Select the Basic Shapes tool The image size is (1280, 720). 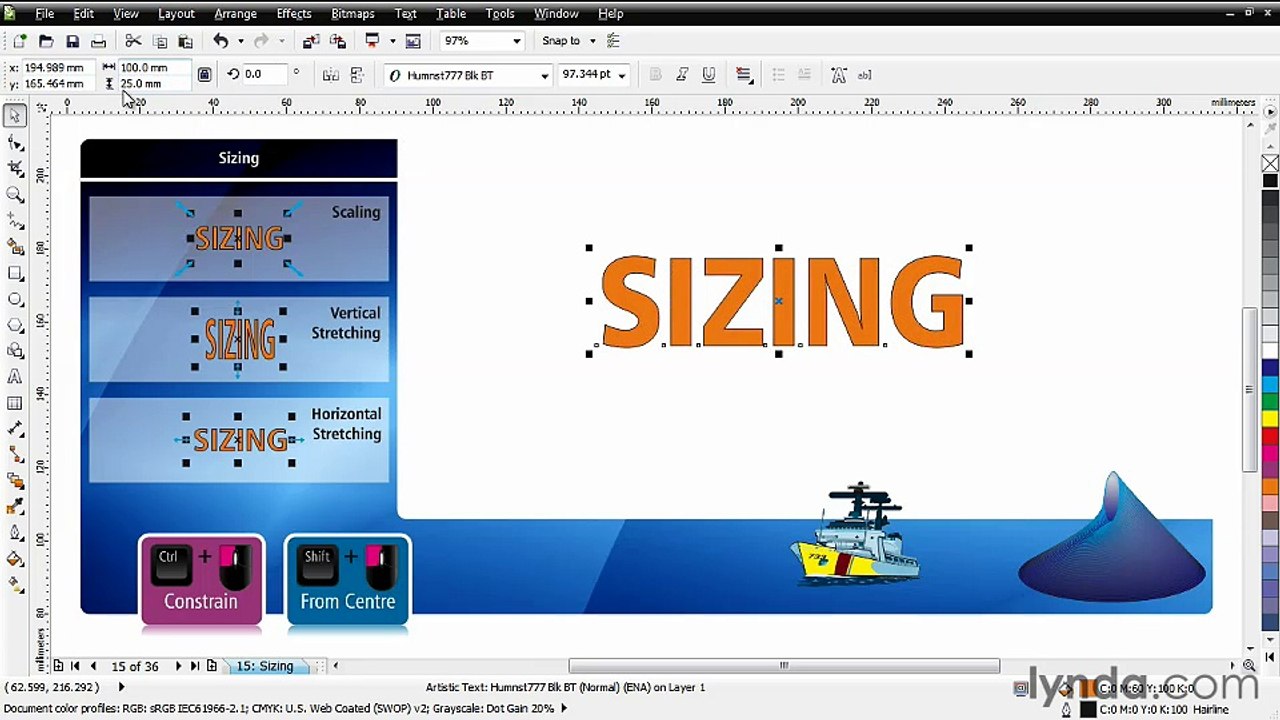point(15,351)
